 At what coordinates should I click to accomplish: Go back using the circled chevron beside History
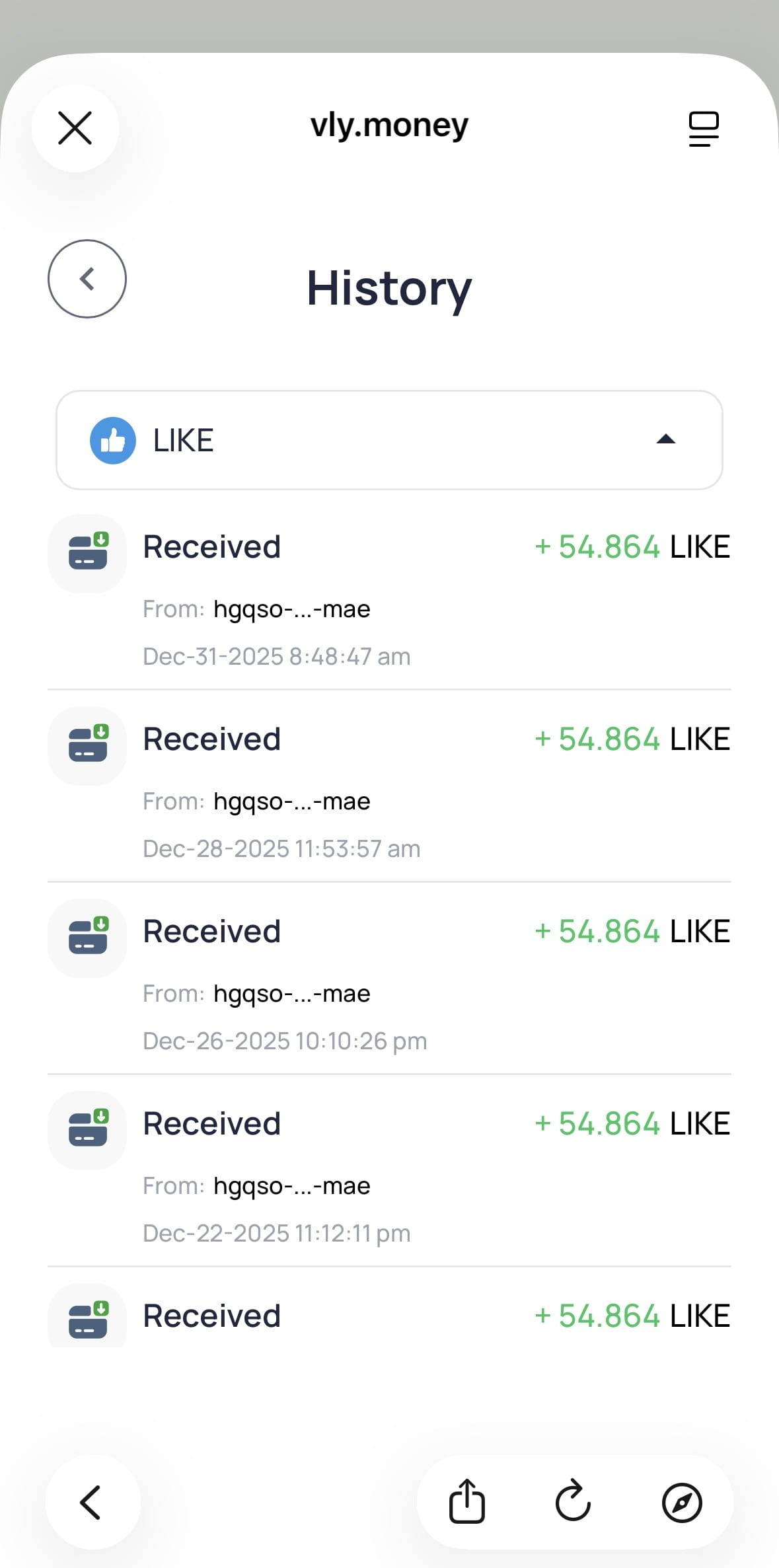click(87, 279)
